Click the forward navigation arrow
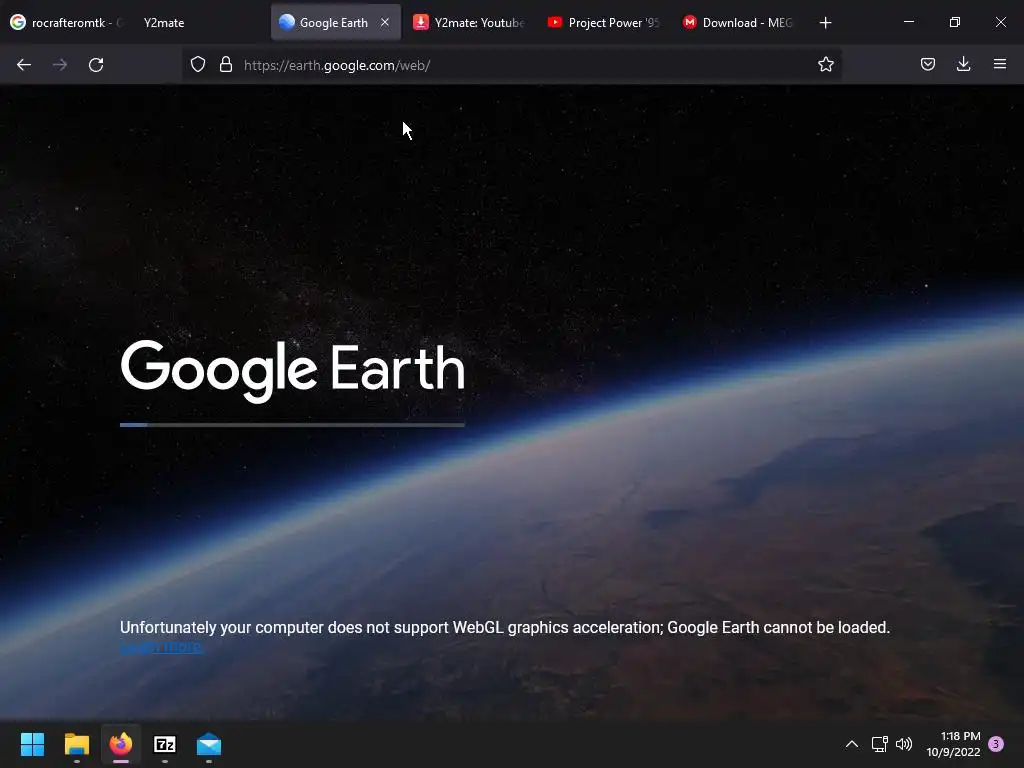This screenshot has width=1024, height=768. point(60,65)
